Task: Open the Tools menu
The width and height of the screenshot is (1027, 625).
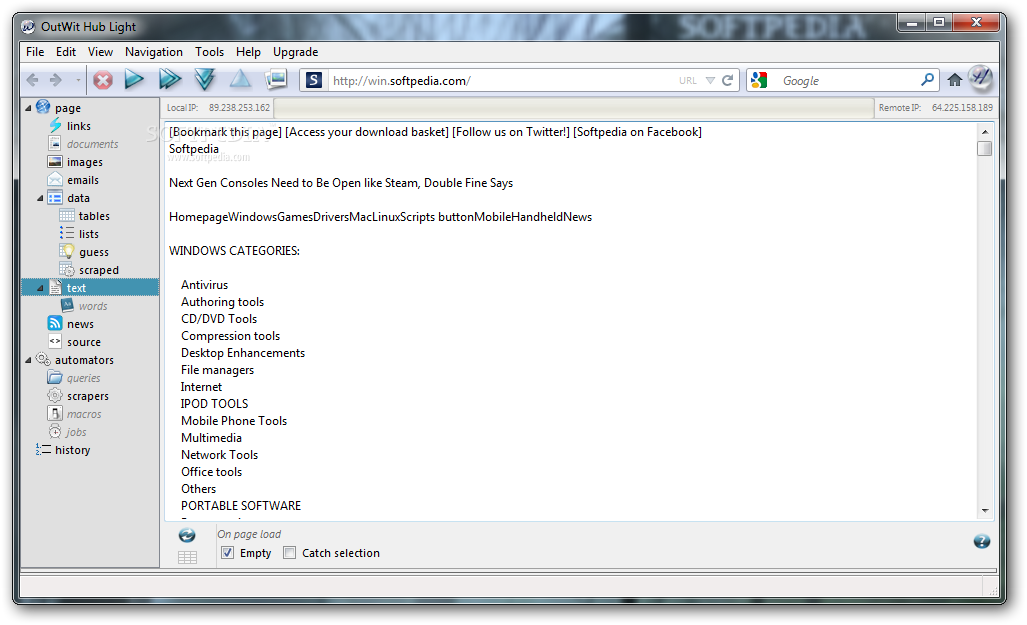Action: [210, 52]
